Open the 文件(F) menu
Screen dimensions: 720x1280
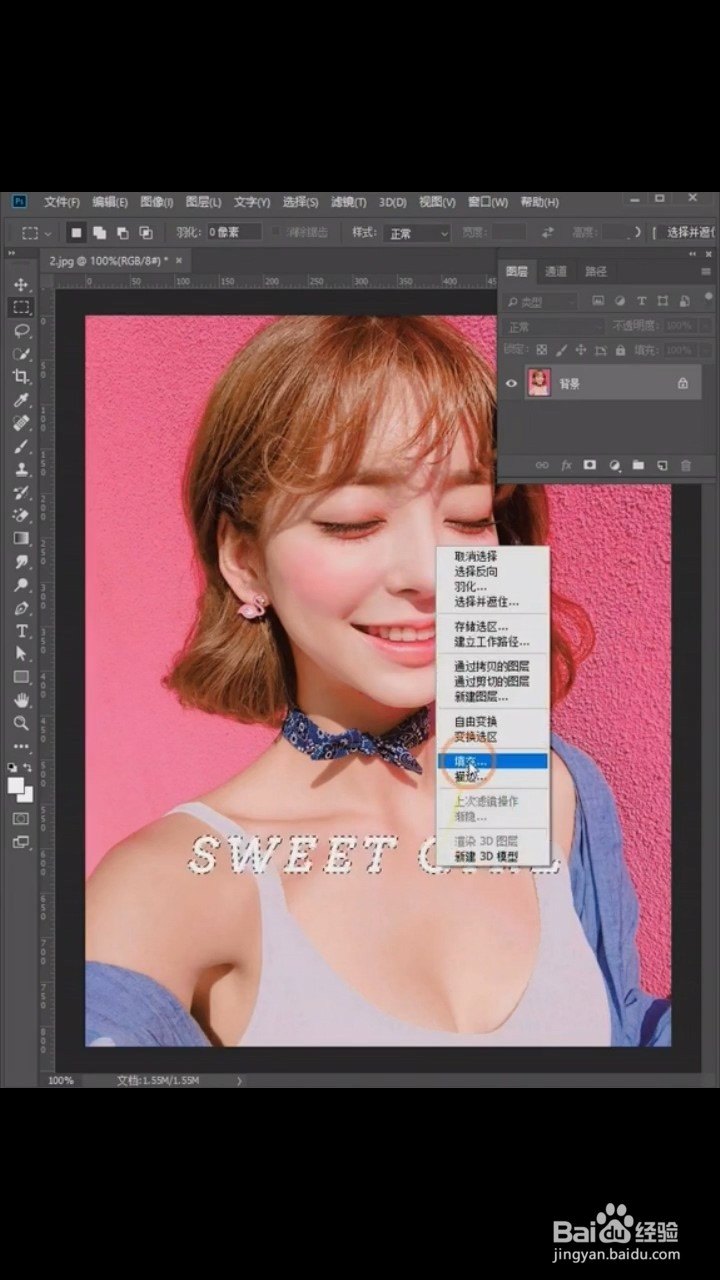point(62,202)
